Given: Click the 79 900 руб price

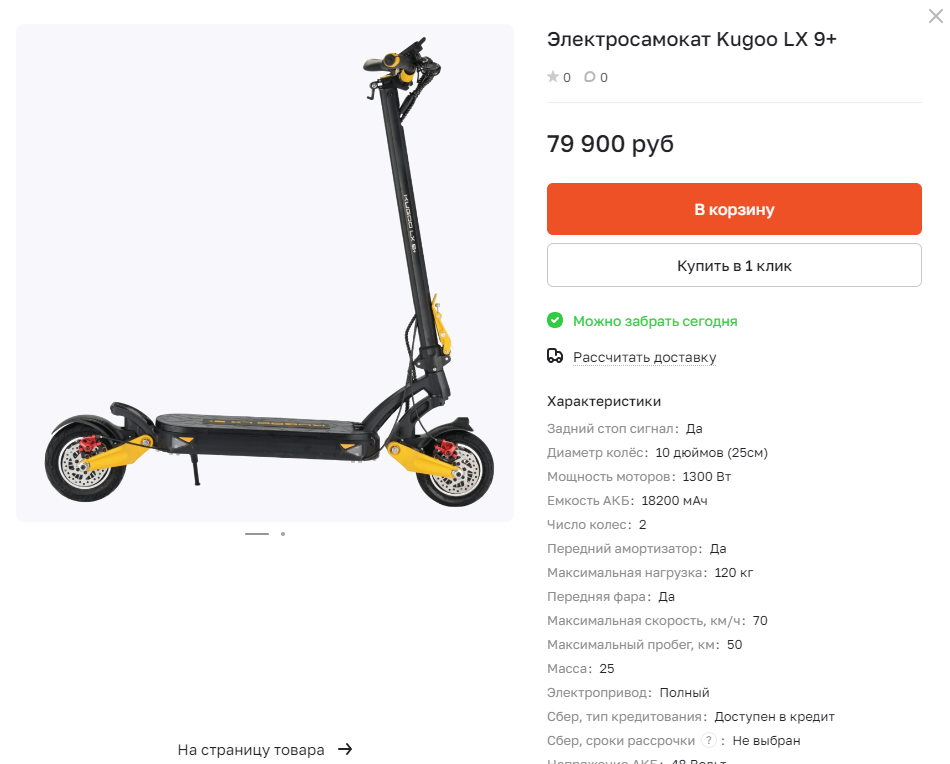Looking at the screenshot, I should click(x=610, y=144).
